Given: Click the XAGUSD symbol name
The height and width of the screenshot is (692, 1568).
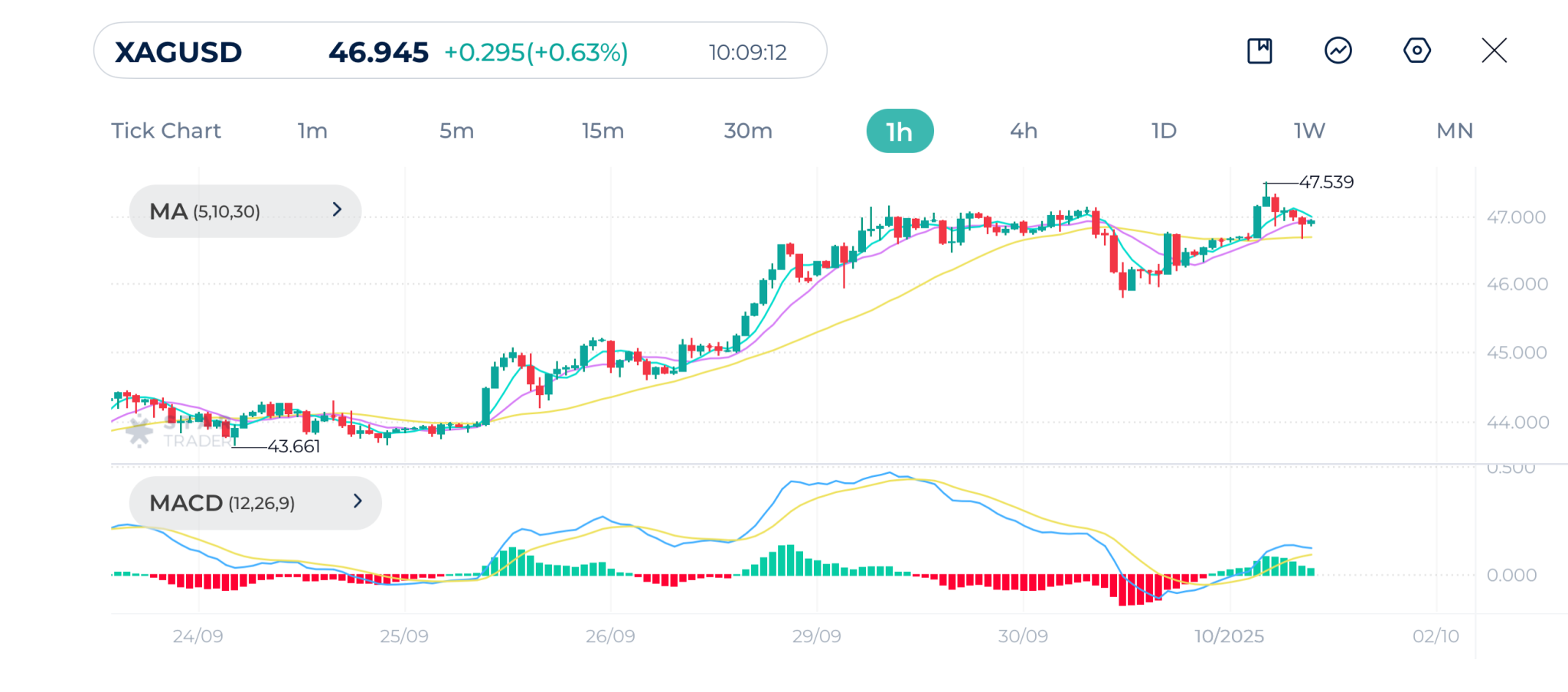Looking at the screenshot, I should (178, 52).
